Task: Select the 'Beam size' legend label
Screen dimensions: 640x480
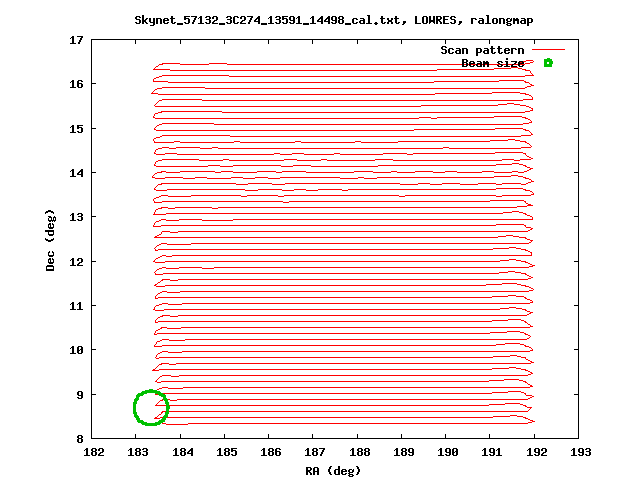Action: 493,63
